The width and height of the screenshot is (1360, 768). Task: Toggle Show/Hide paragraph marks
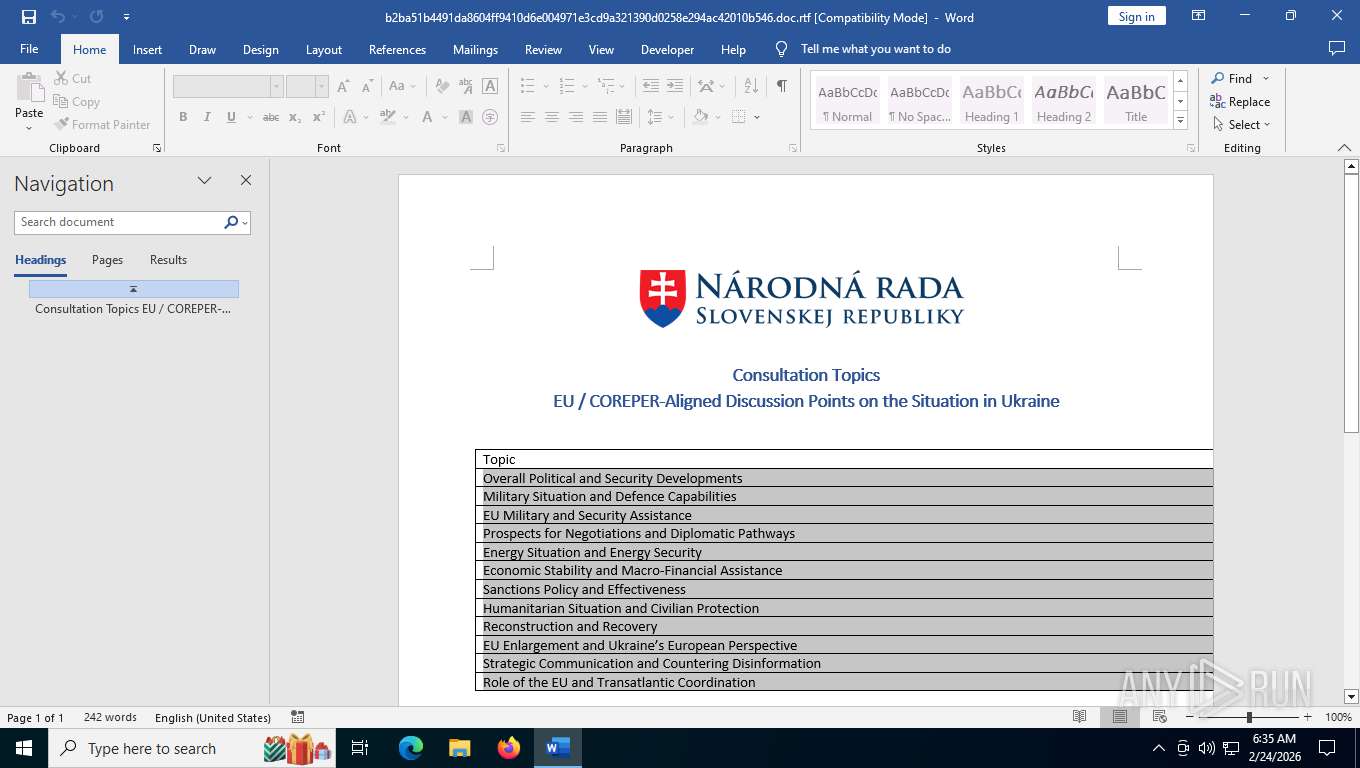782,86
